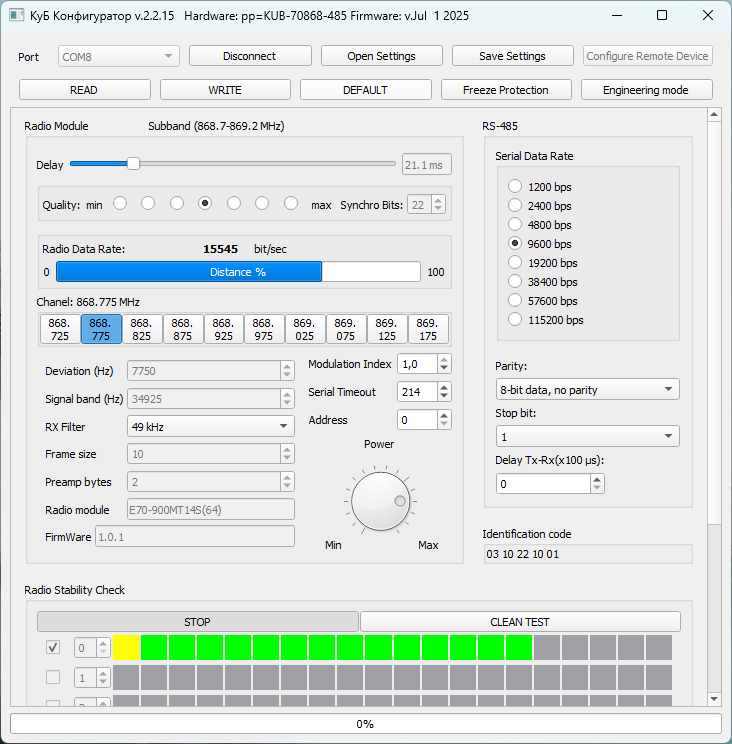Image resolution: width=732 pixels, height=744 pixels.
Task: Open the Parity dropdown
Action: tap(587, 390)
